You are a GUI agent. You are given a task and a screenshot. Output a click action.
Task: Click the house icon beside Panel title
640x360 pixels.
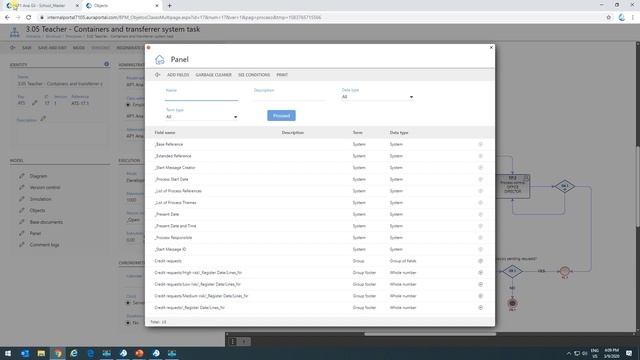coord(160,60)
